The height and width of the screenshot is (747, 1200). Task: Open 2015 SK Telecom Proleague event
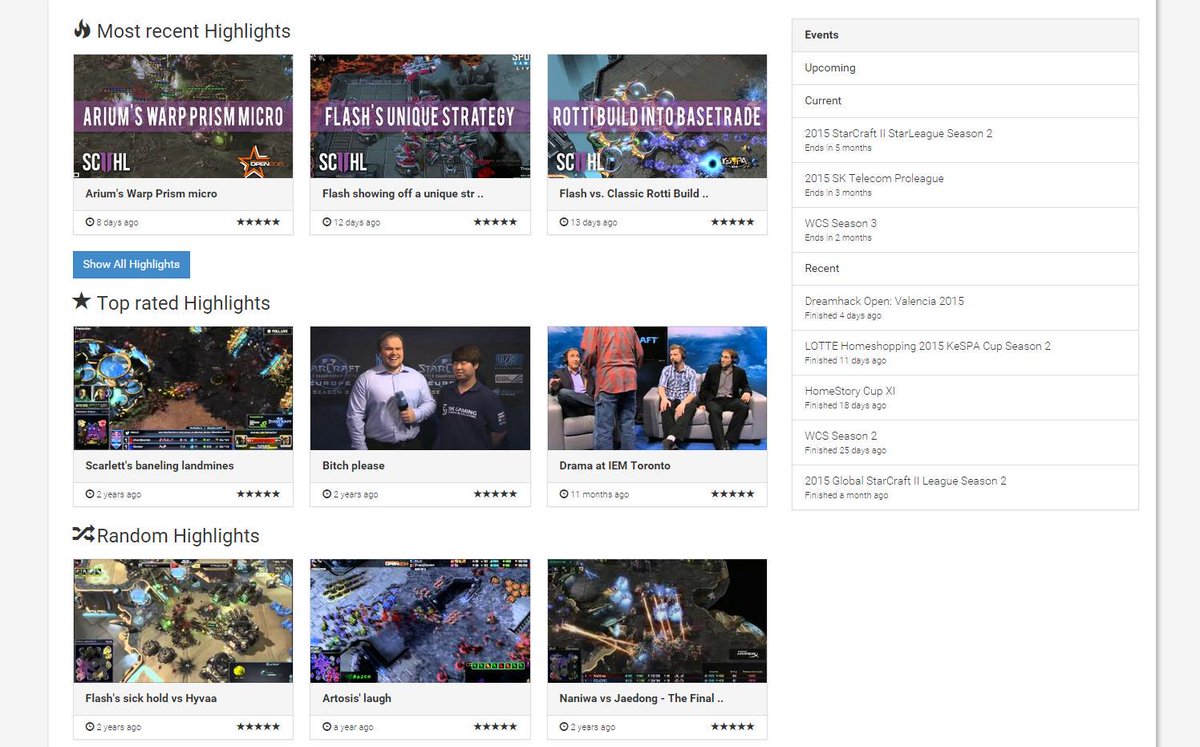pos(965,185)
